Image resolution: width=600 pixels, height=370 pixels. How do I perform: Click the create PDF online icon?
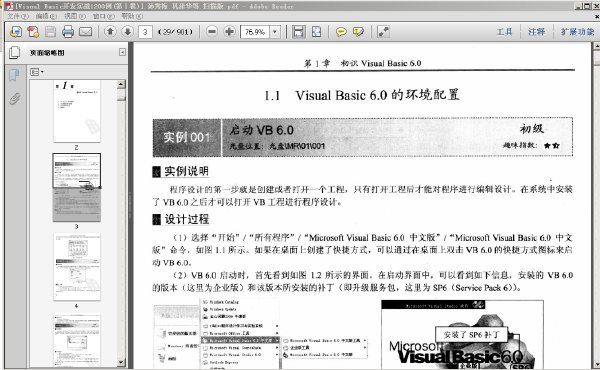pos(33,32)
